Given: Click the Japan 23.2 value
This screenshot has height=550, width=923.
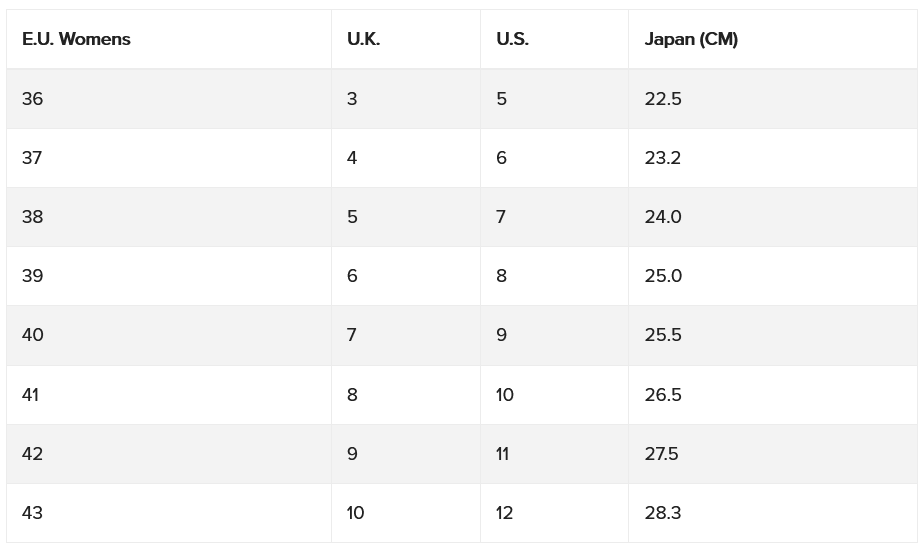Looking at the screenshot, I should (x=663, y=158).
